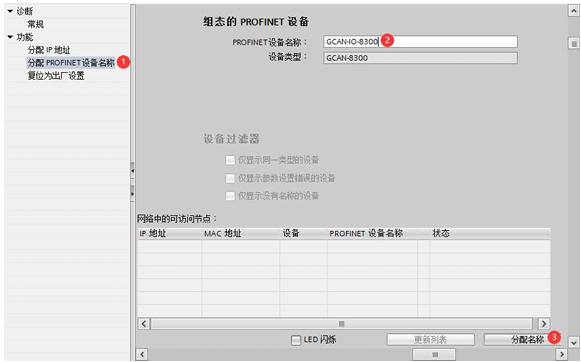Collapse the 功能 tree node
This screenshot has width=581, height=362.
pos(10,37)
